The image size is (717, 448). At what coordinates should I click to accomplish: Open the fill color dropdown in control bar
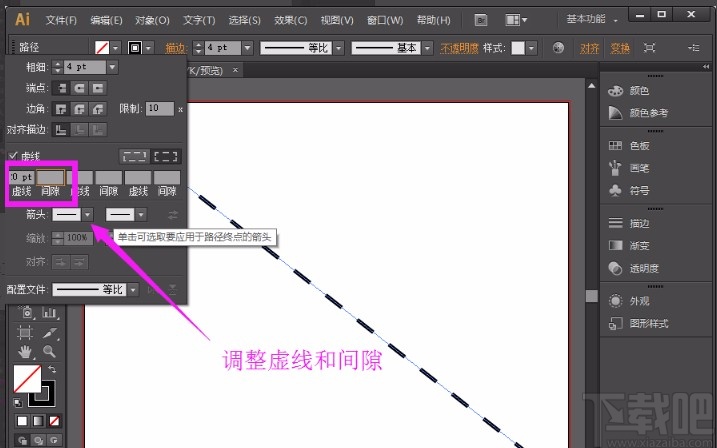[115, 48]
